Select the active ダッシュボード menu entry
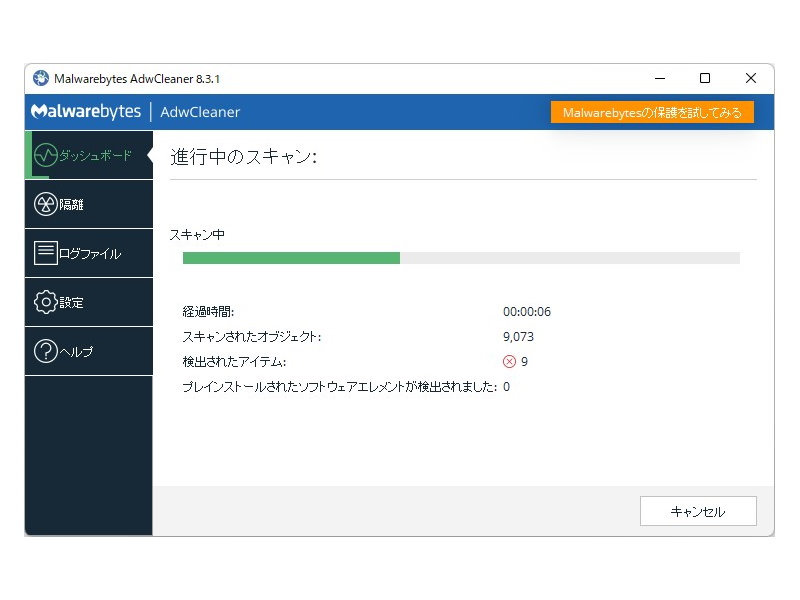Viewport: 800px width, 600px height. (x=85, y=155)
